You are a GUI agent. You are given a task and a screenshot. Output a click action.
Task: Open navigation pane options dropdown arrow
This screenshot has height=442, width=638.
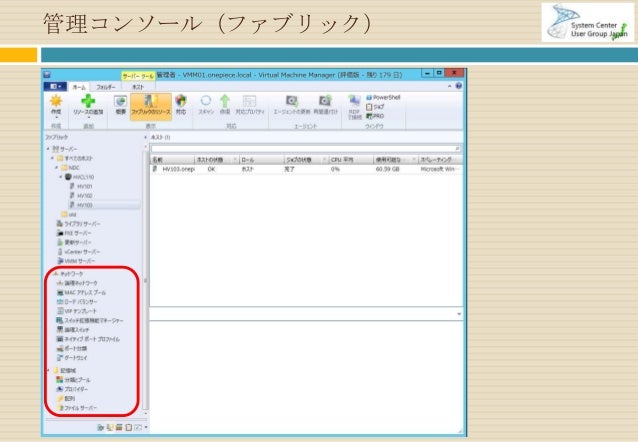tap(146, 427)
